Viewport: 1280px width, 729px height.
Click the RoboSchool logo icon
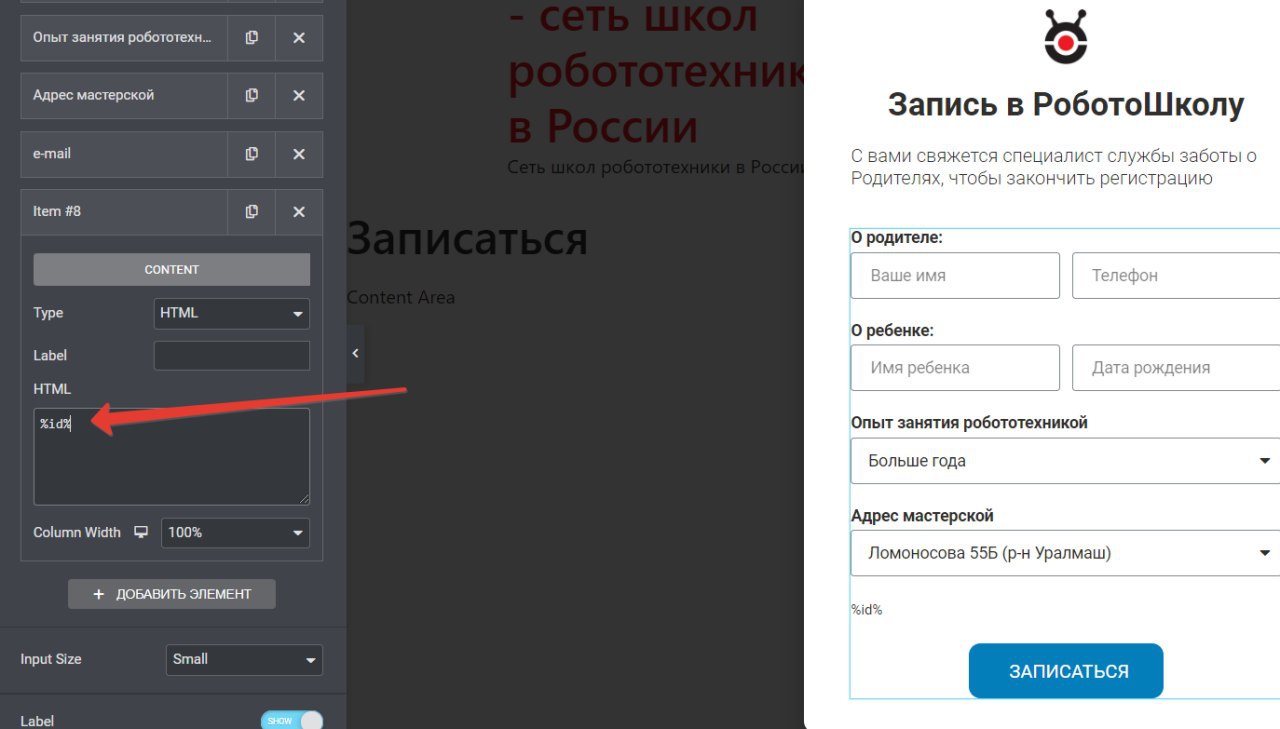(1066, 36)
